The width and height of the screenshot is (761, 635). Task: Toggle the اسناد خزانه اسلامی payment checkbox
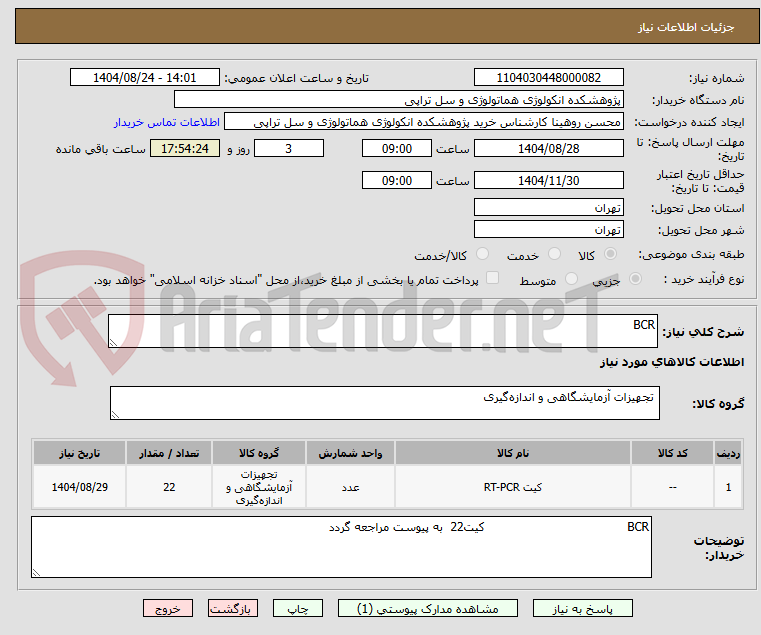(493, 278)
